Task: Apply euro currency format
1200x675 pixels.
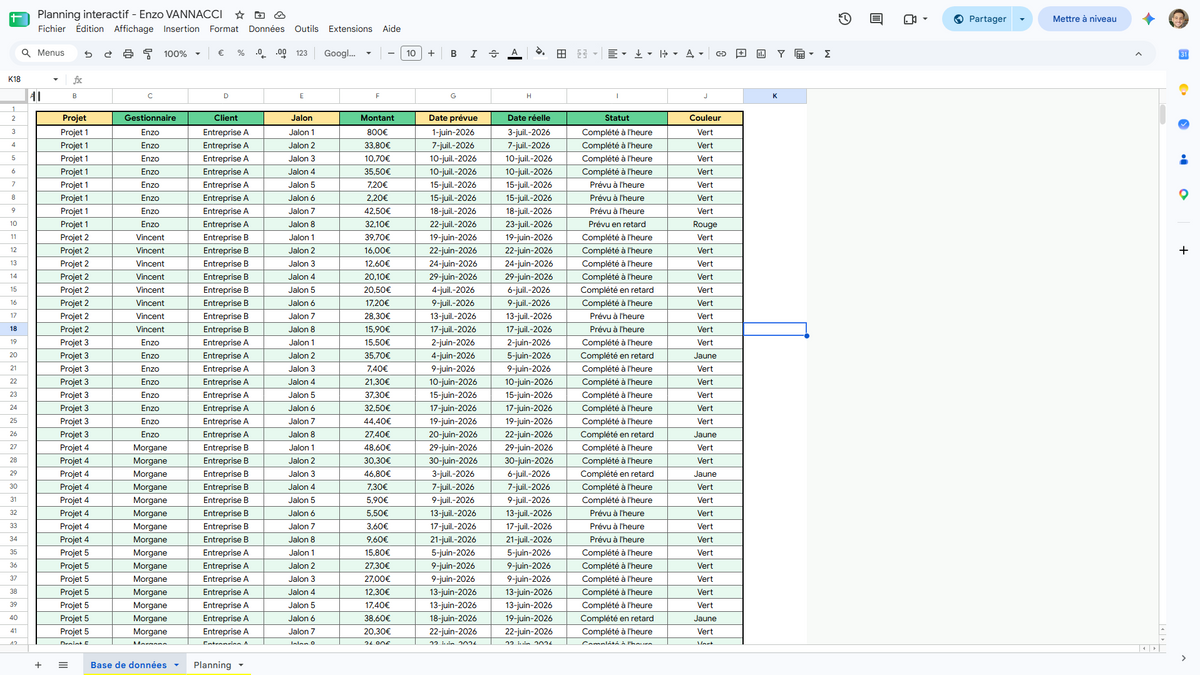Action: tap(220, 54)
